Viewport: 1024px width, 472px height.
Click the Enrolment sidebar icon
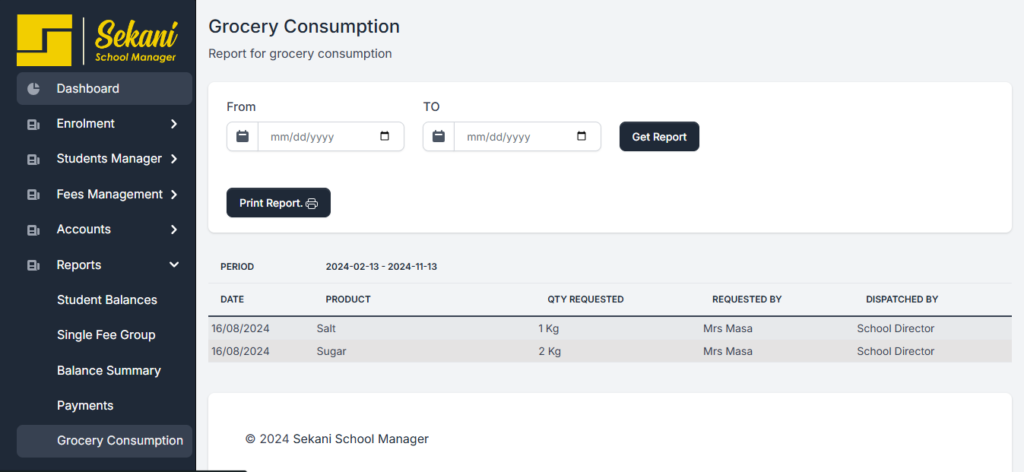tap(33, 125)
